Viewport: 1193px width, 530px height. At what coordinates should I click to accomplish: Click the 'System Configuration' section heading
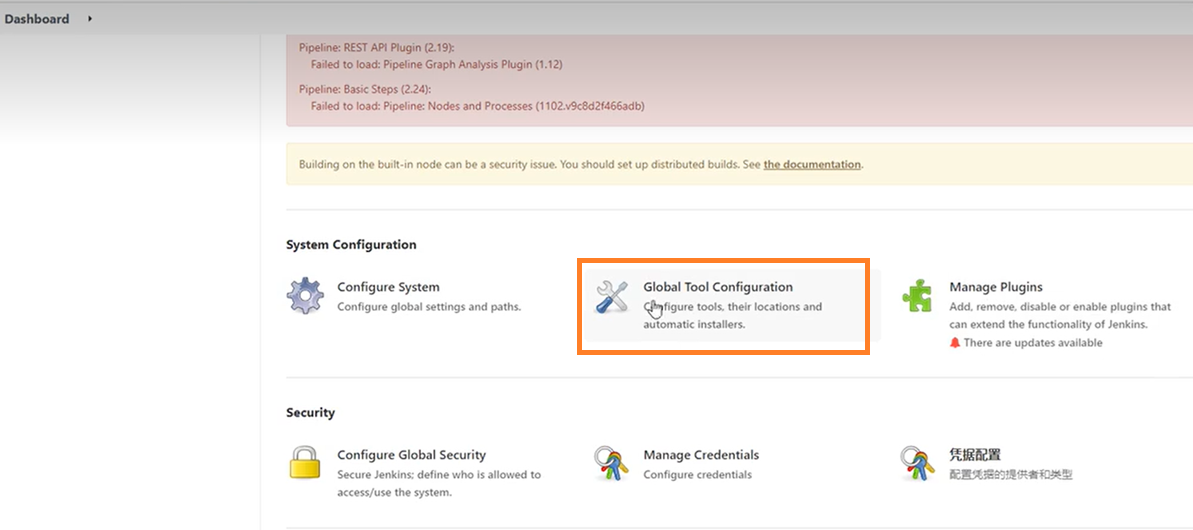point(352,245)
